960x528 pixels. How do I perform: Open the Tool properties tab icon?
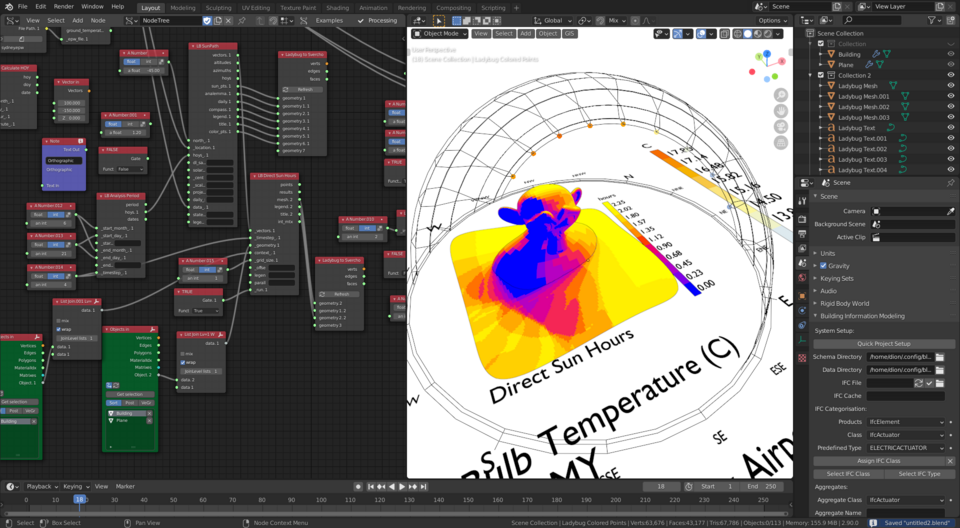click(802, 201)
